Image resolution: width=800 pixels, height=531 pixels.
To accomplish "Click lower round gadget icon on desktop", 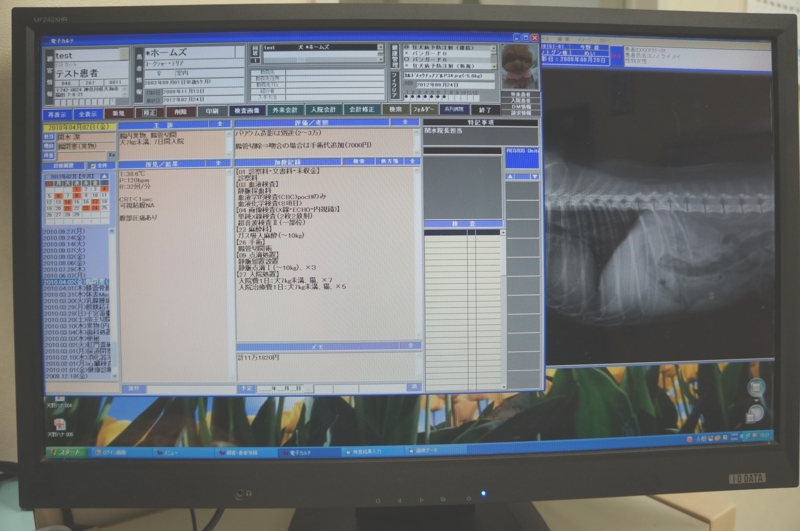I will 755,414.
